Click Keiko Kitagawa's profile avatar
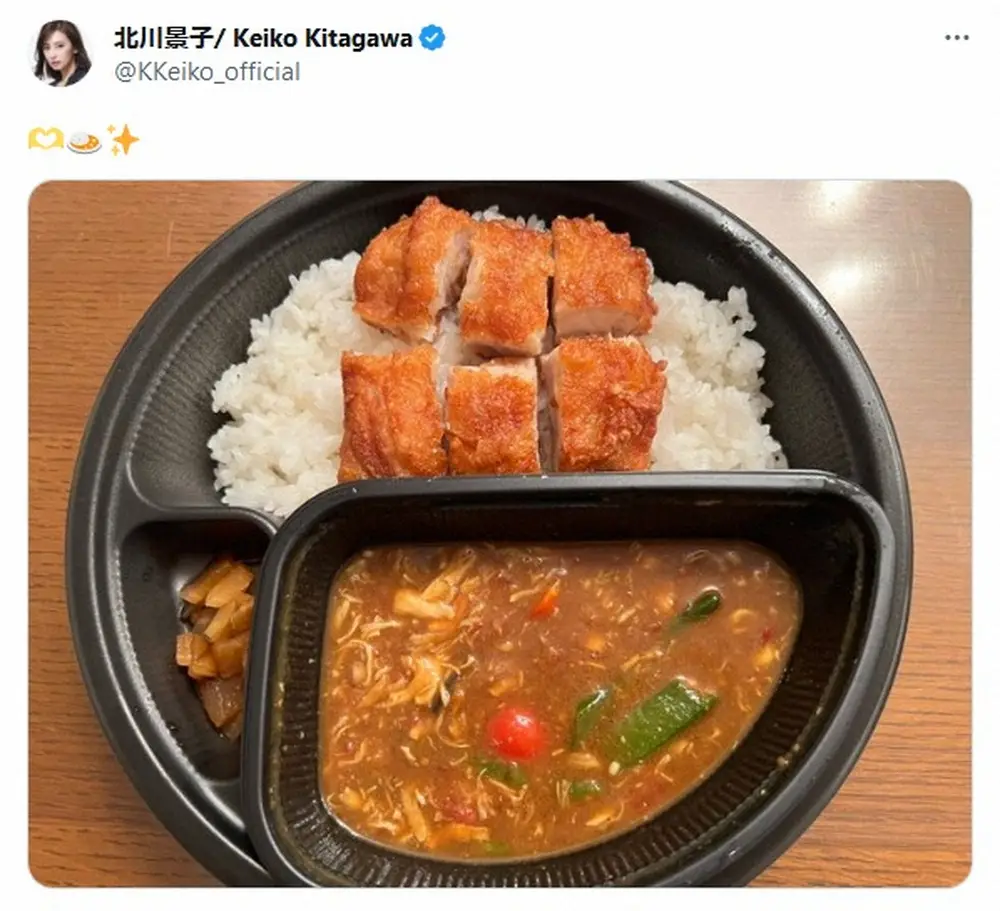The image size is (1000, 911). coord(61,53)
